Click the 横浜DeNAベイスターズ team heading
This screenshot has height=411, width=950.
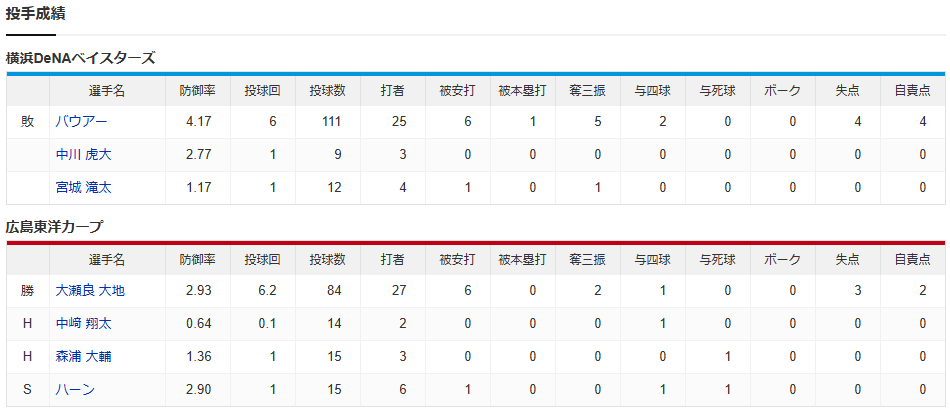(x=81, y=58)
